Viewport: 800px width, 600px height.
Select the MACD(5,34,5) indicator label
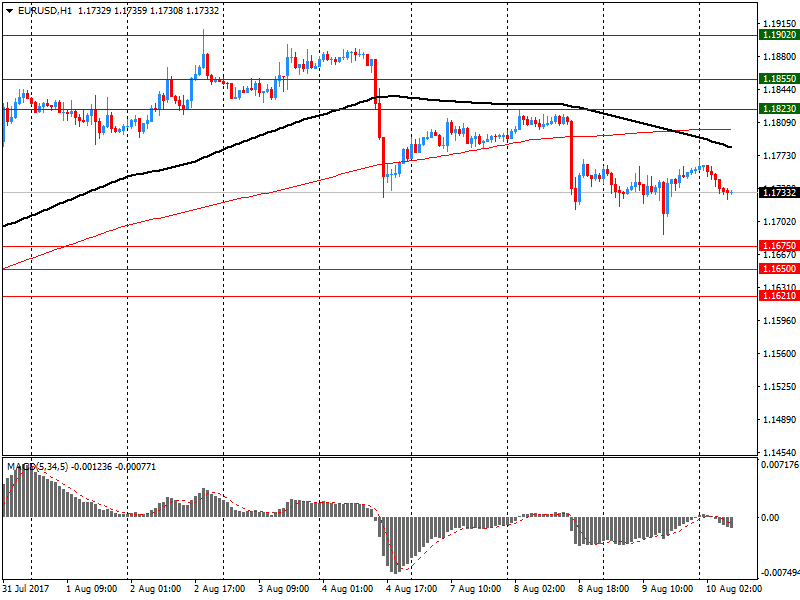pyautogui.click(x=37, y=467)
